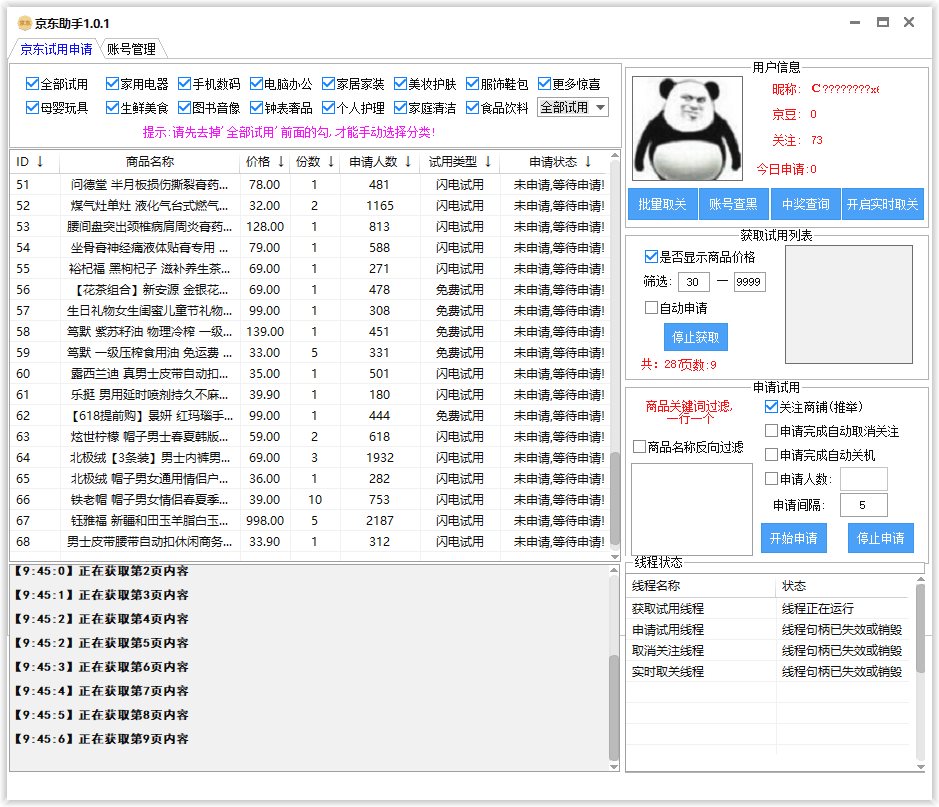Select row 北极绒 帽子男女通用情侣户
Image resolution: width=939 pixels, height=807 pixels.
310,478
